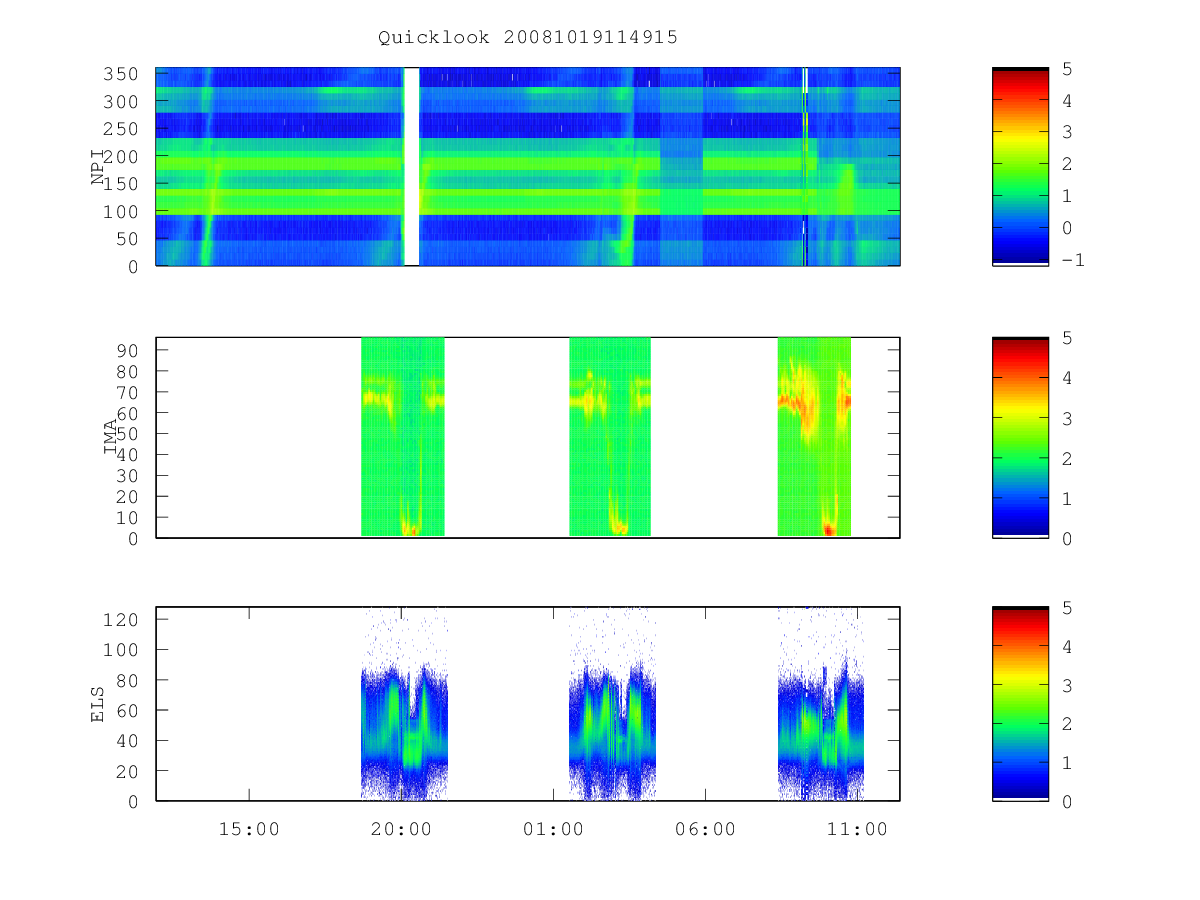Click the third IMA data block near 10:00
This screenshot has width=1200, height=900.
(x=814, y=437)
